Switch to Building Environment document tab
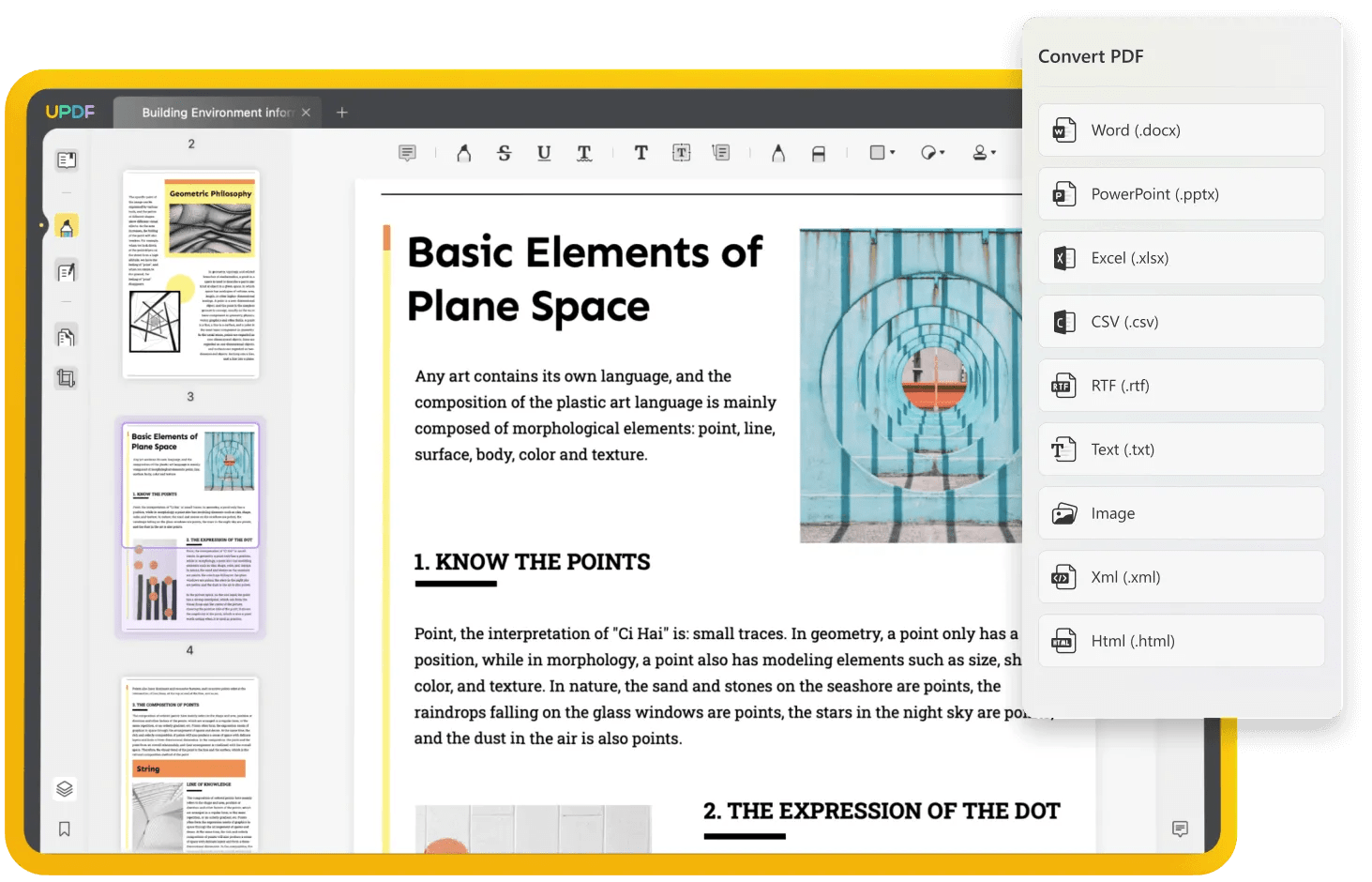 pyautogui.click(x=217, y=113)
